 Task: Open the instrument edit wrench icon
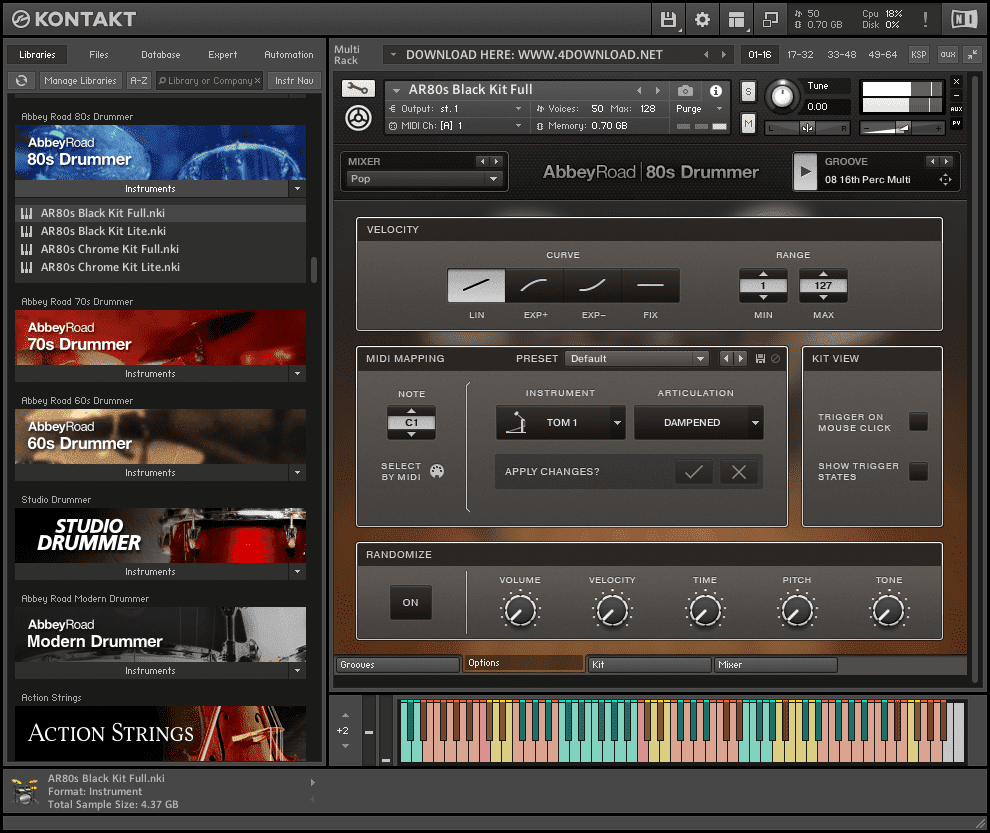358,88
